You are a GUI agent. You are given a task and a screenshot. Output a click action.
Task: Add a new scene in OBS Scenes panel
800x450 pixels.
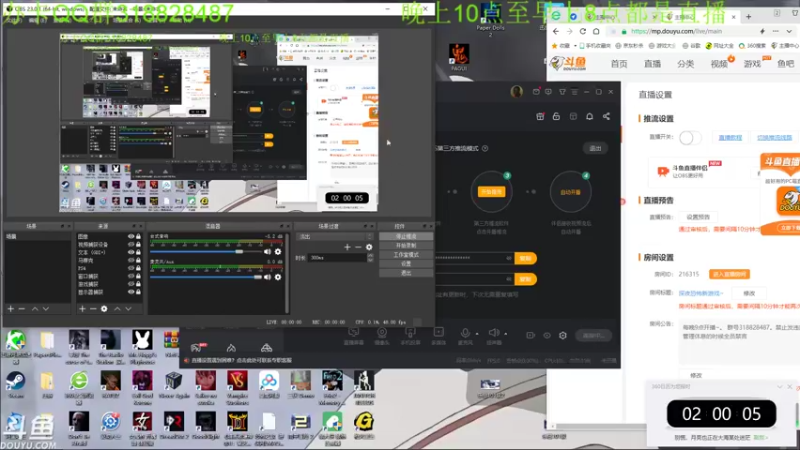pos(10,309)
